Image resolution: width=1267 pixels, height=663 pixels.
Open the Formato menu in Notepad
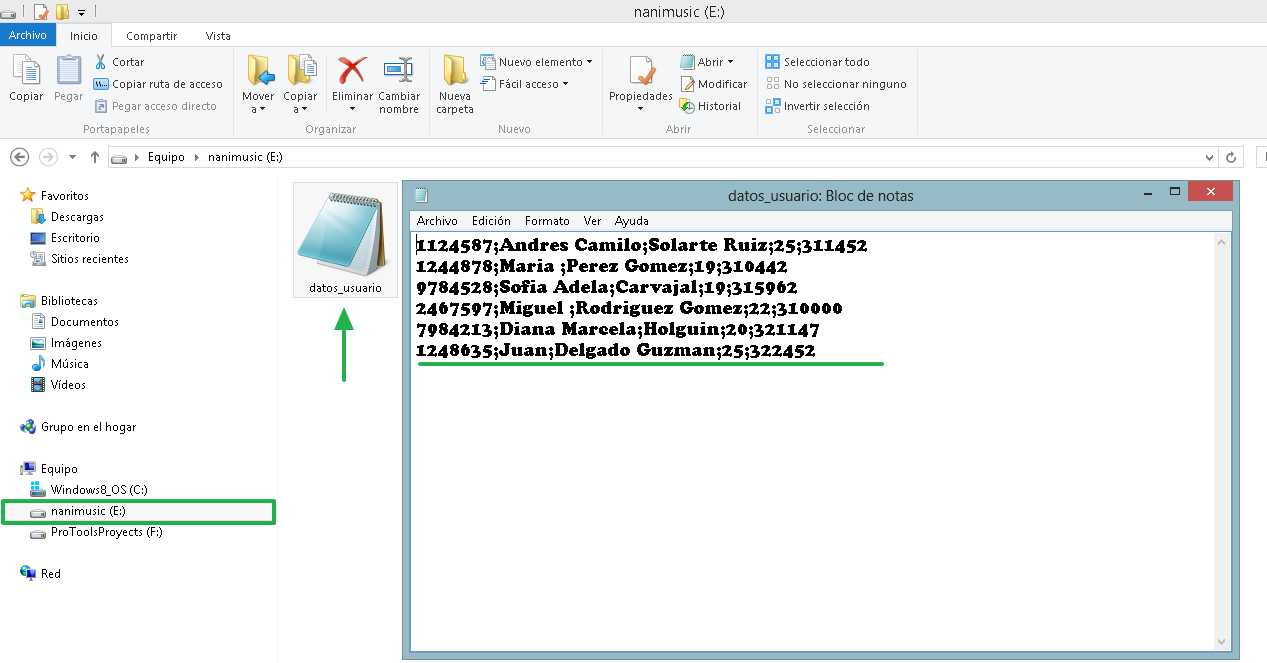(547, 221)
